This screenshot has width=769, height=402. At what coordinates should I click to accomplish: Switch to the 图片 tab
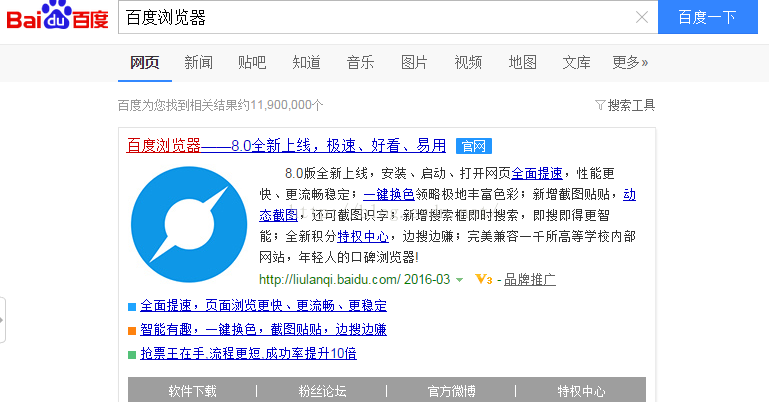coord(414,63)
